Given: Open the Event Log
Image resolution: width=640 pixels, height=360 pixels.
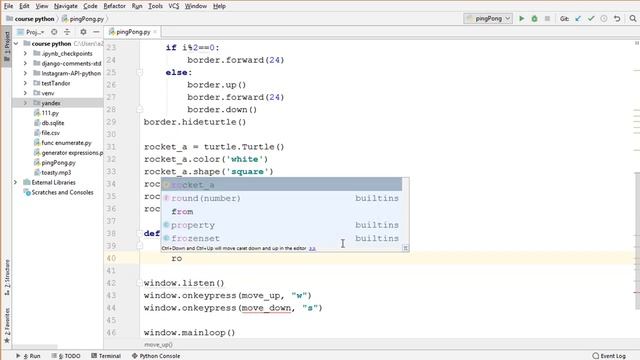Looking at the screenshot, I should click(609, 356).
